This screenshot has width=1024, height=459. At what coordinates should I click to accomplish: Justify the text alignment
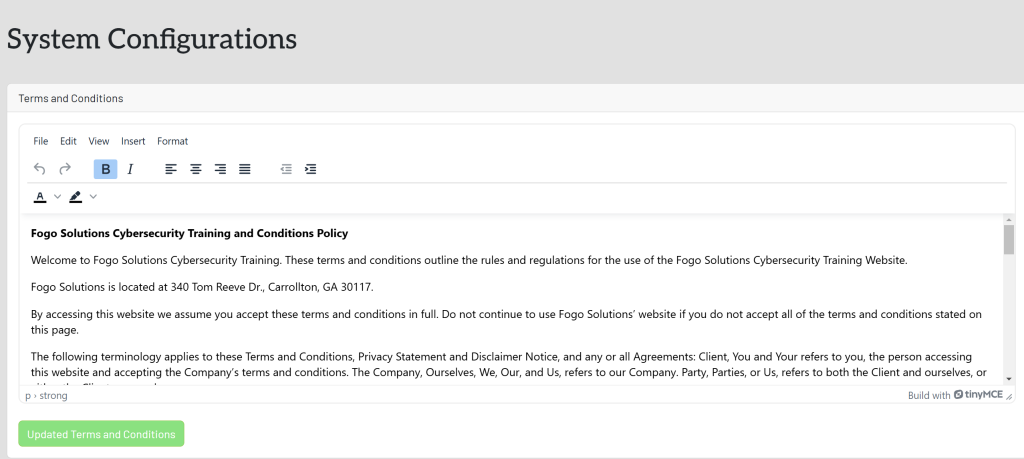[x=245, y=169]
